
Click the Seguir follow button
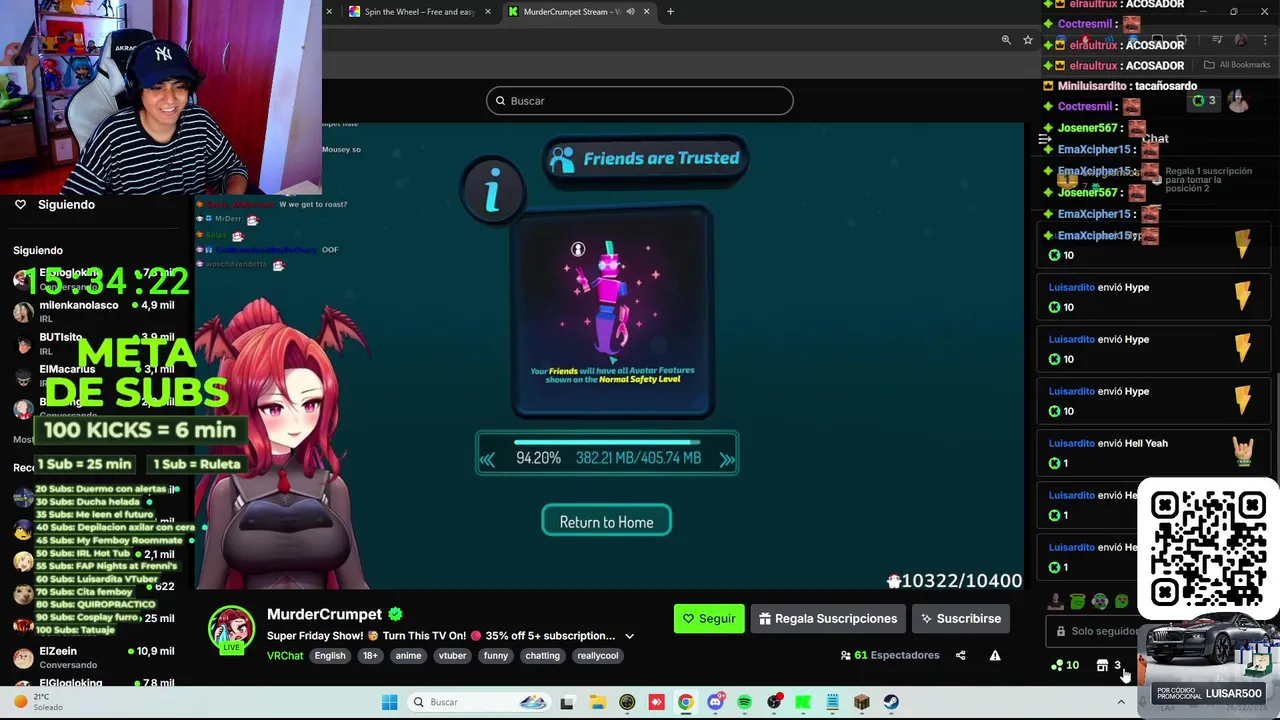709,619
